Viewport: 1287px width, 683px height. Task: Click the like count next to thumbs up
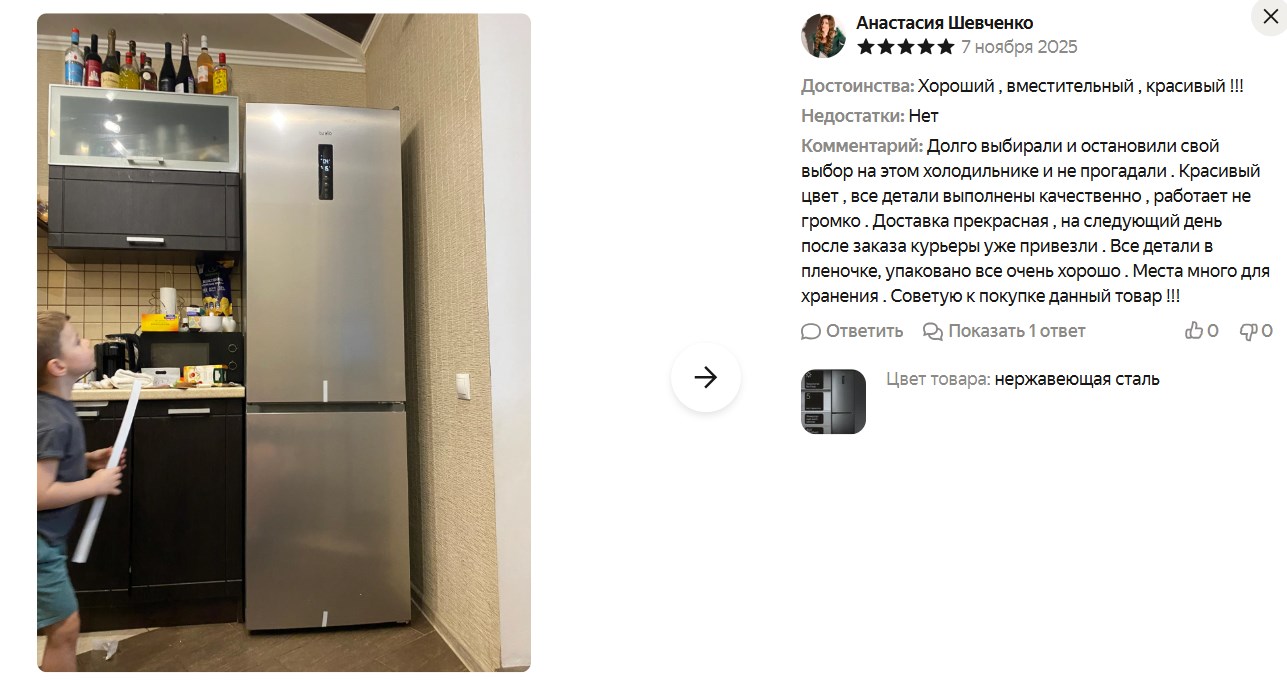pyautogui.click(x=1213, y=331)
